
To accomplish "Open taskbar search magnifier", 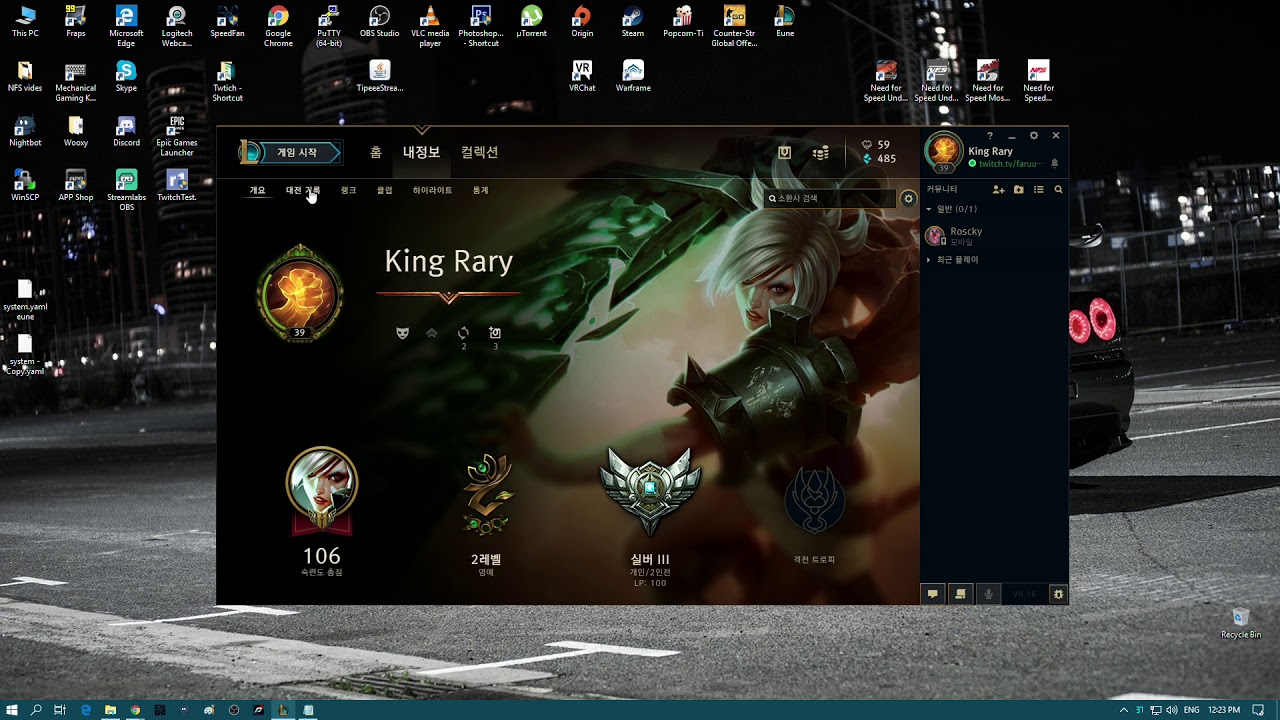I will point(36,710).
